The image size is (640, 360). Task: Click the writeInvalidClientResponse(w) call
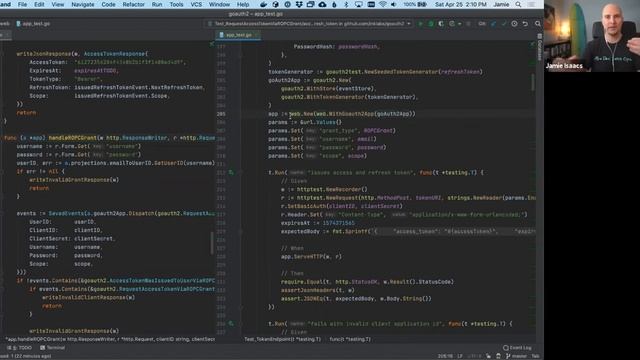(88, 298)
